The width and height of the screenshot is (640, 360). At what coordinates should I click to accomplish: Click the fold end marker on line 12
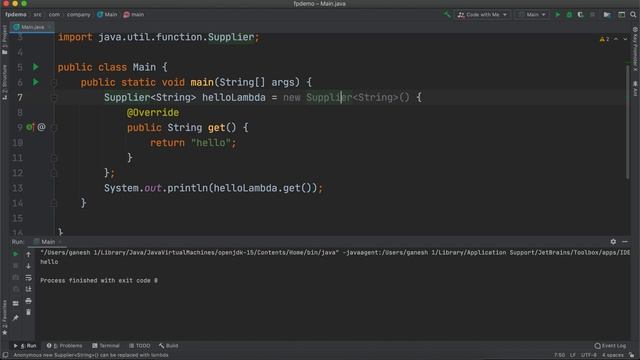pyautogui.click(x=53, y=173)
